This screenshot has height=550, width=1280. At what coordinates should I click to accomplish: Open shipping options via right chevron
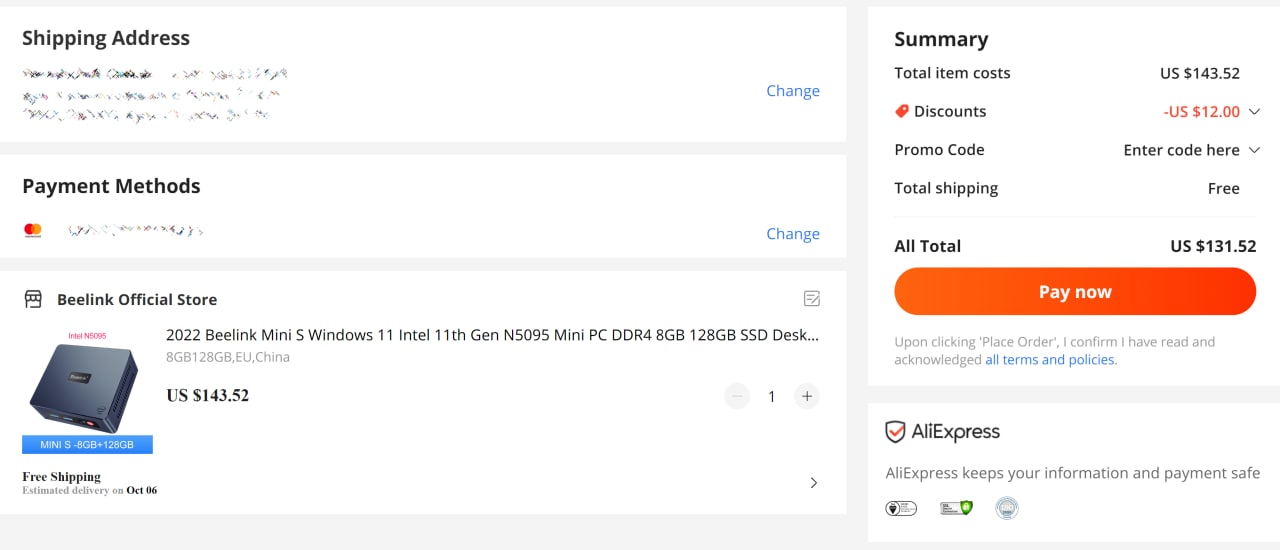point(813,483)
